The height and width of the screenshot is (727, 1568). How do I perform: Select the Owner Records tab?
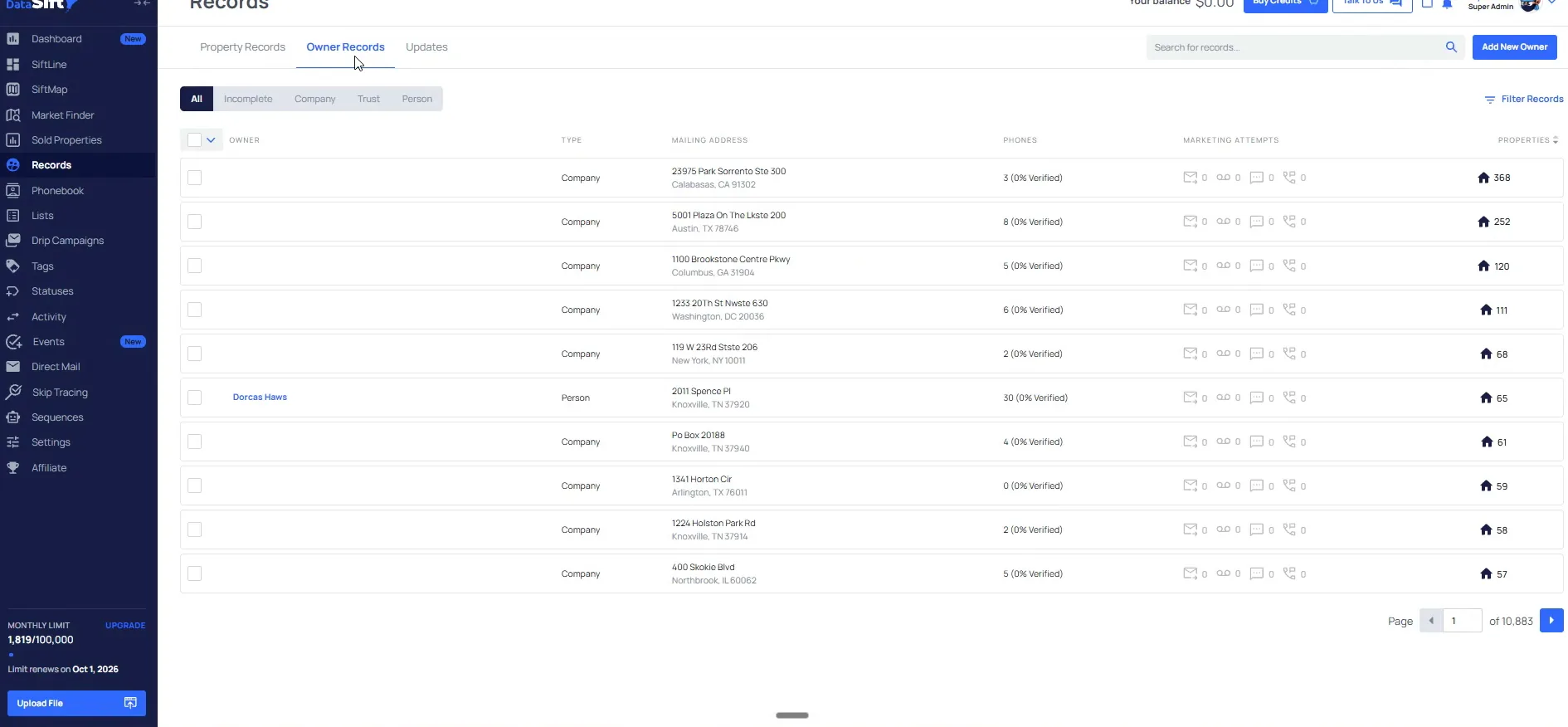click(x=345, y=47)
